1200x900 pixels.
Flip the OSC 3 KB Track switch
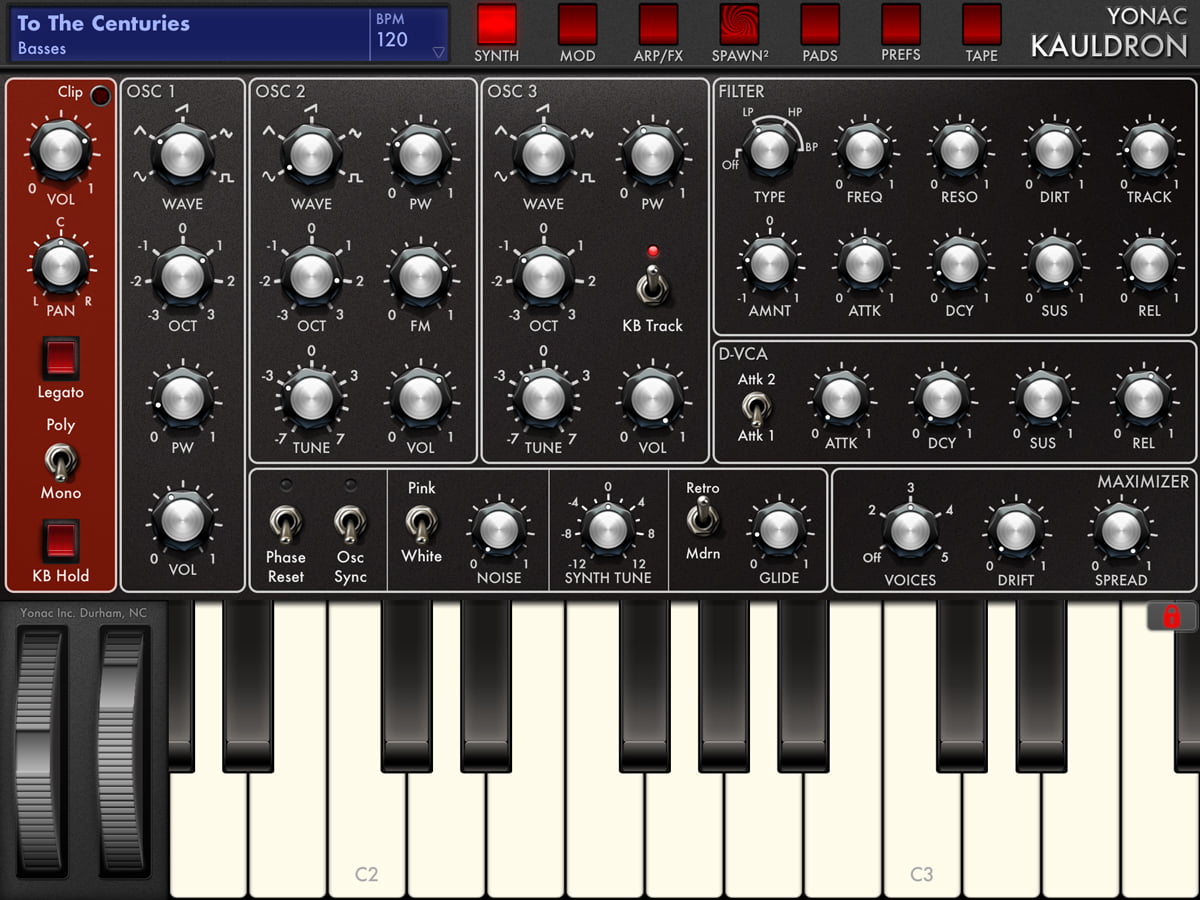pyautogui.click(x=652, y=286)
